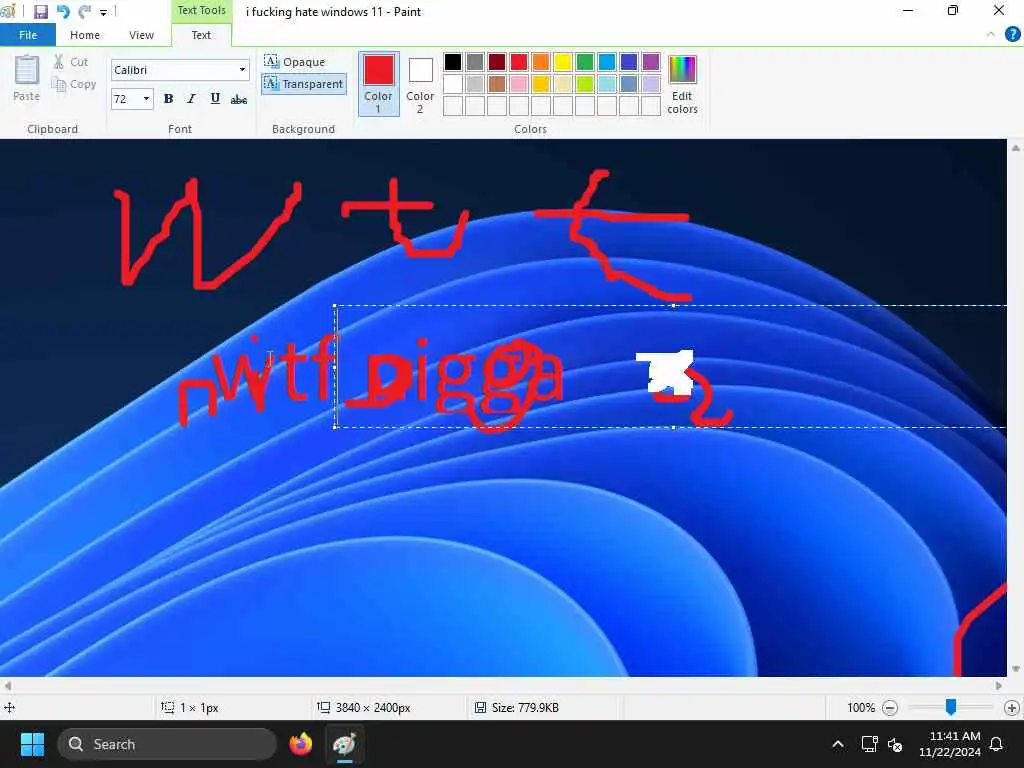Pick the dark gray swatch in the top row
This screenshot has height=768, width=1024.
[475, 62]
